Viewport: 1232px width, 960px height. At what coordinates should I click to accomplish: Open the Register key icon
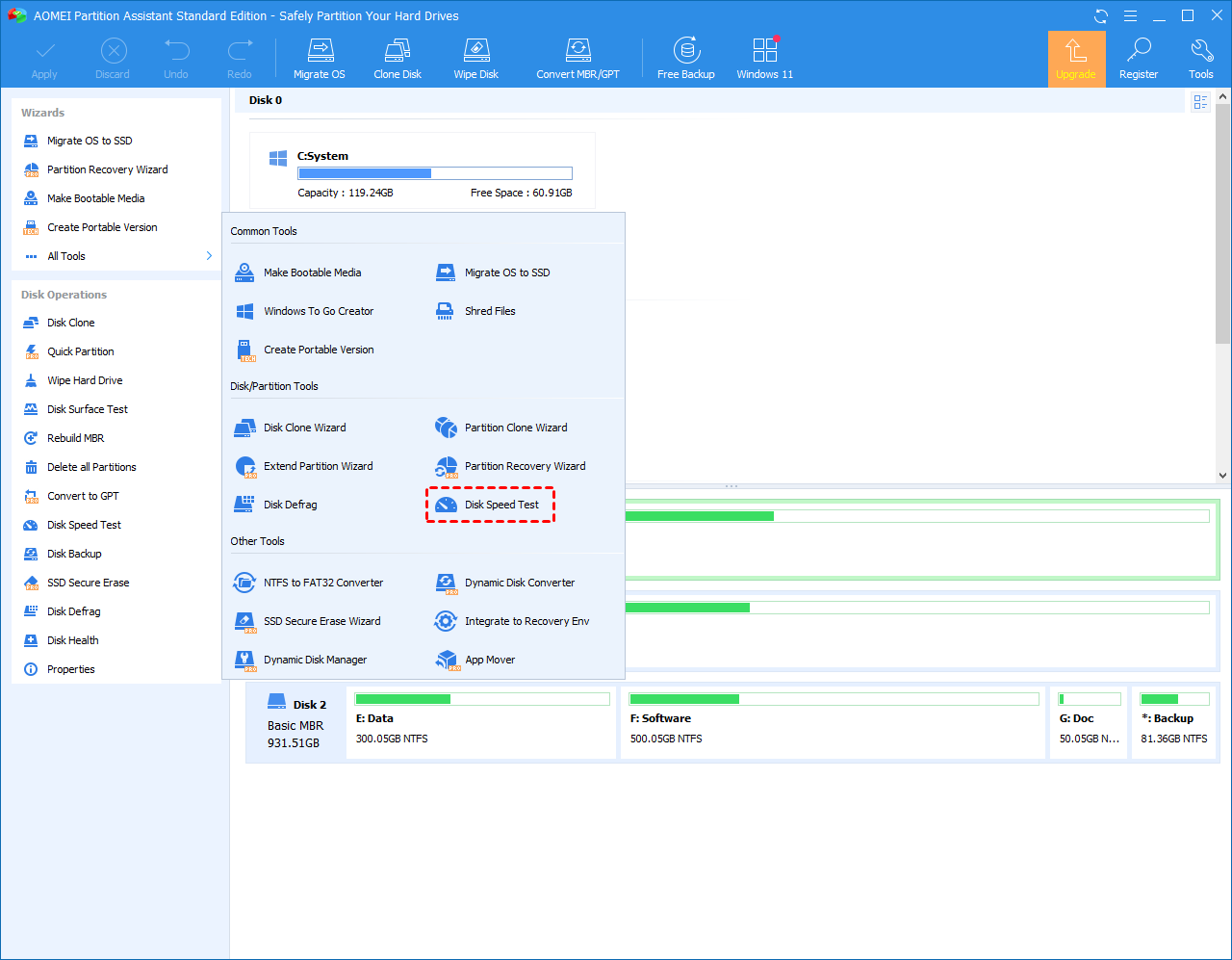(1139, 59)
